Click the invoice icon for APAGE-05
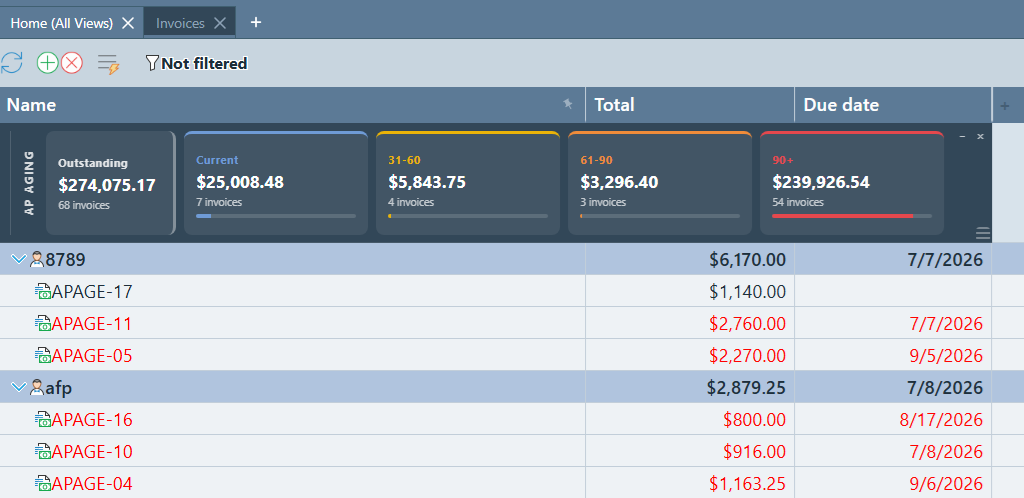Image resolution: width=1024 pixels, height=498 pixels. [43, 356]
